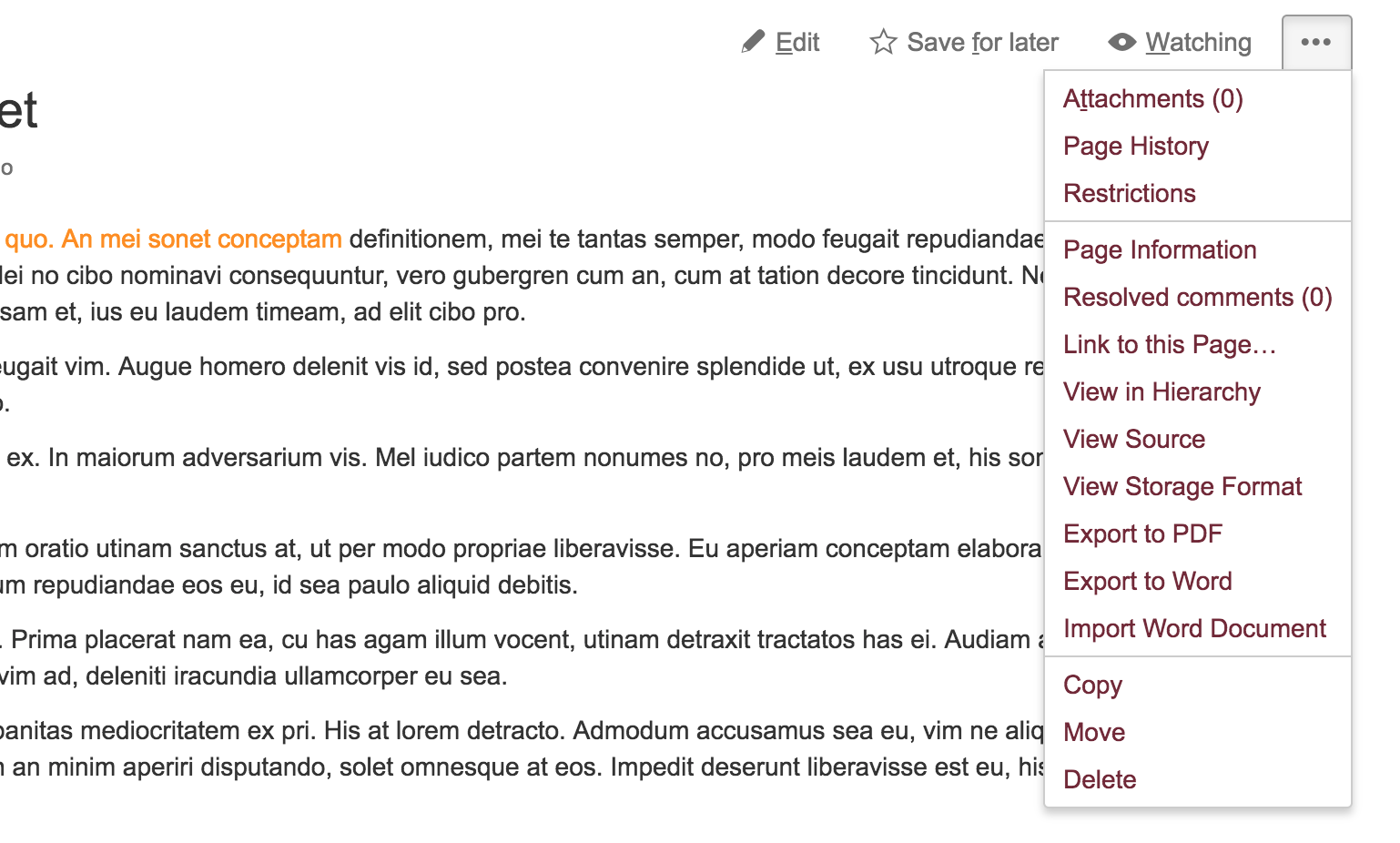Click the eye Watching icon

(x=1121, y=42)
